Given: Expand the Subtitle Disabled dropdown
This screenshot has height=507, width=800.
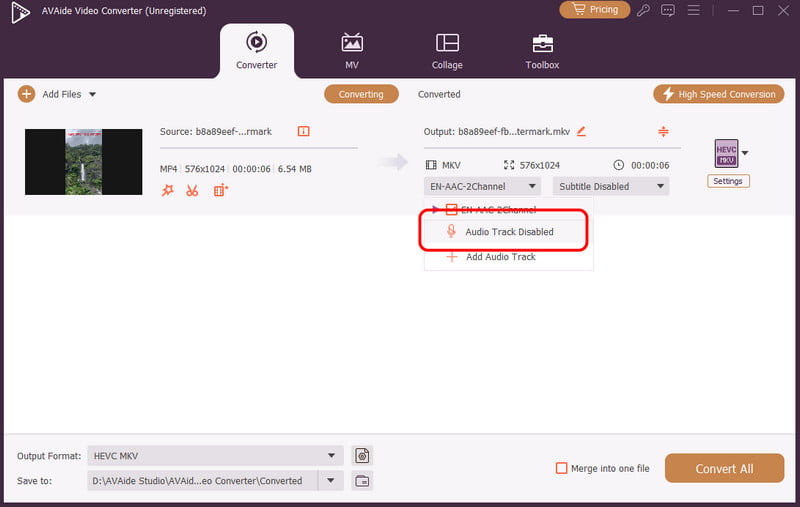Looking at the screenshot, I should click(613, 186).
